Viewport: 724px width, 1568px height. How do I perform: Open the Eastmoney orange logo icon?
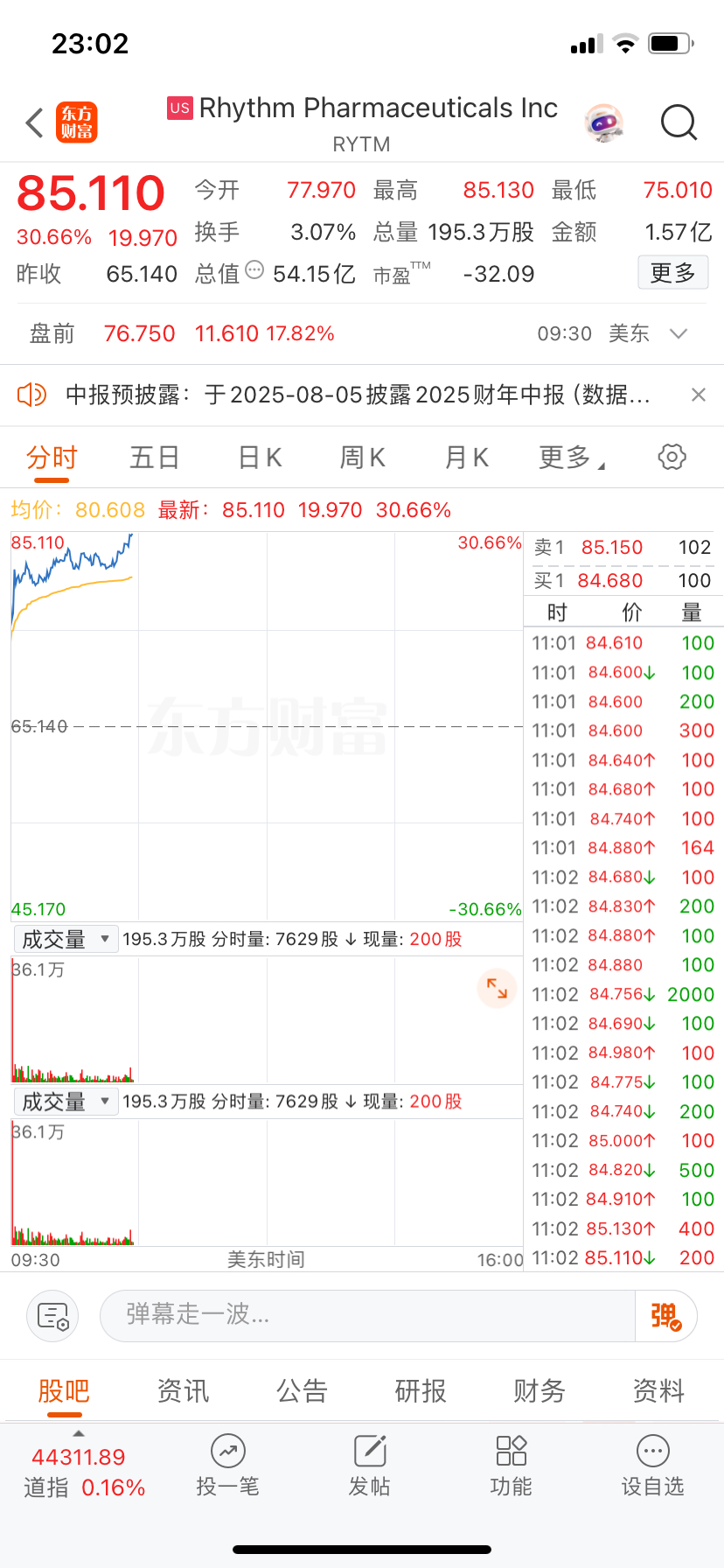click(77, 122)
